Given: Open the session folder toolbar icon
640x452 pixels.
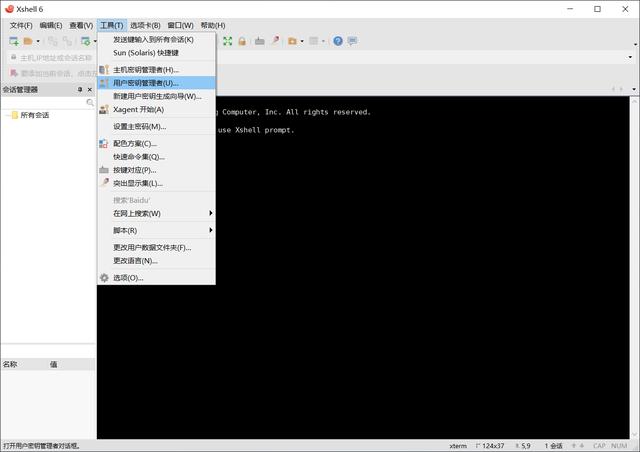Looking at the screenshot, I should point(28,41).
